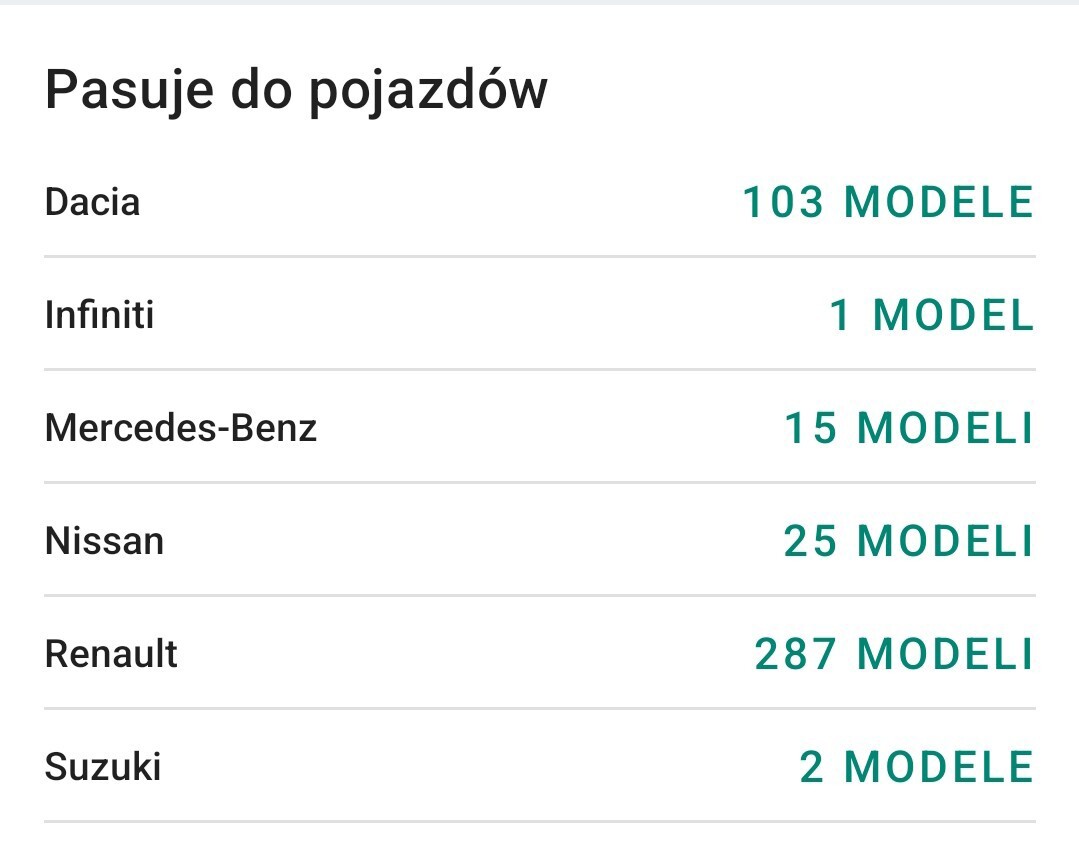Tap the Suzuki brand name
Viewport: 1079px width, 852px height.
[x=103, y=768]
